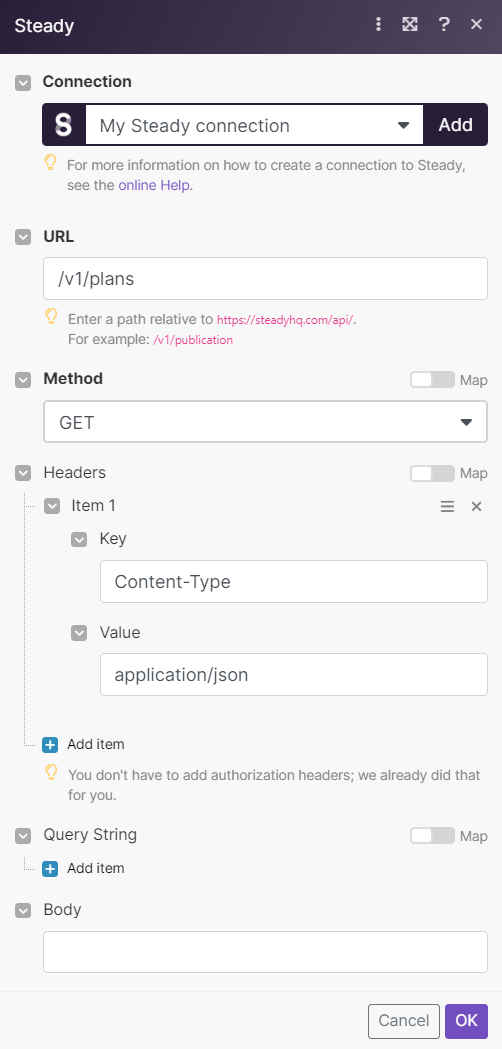Click the expand to fullscreen icon

(x=410, y=25)
